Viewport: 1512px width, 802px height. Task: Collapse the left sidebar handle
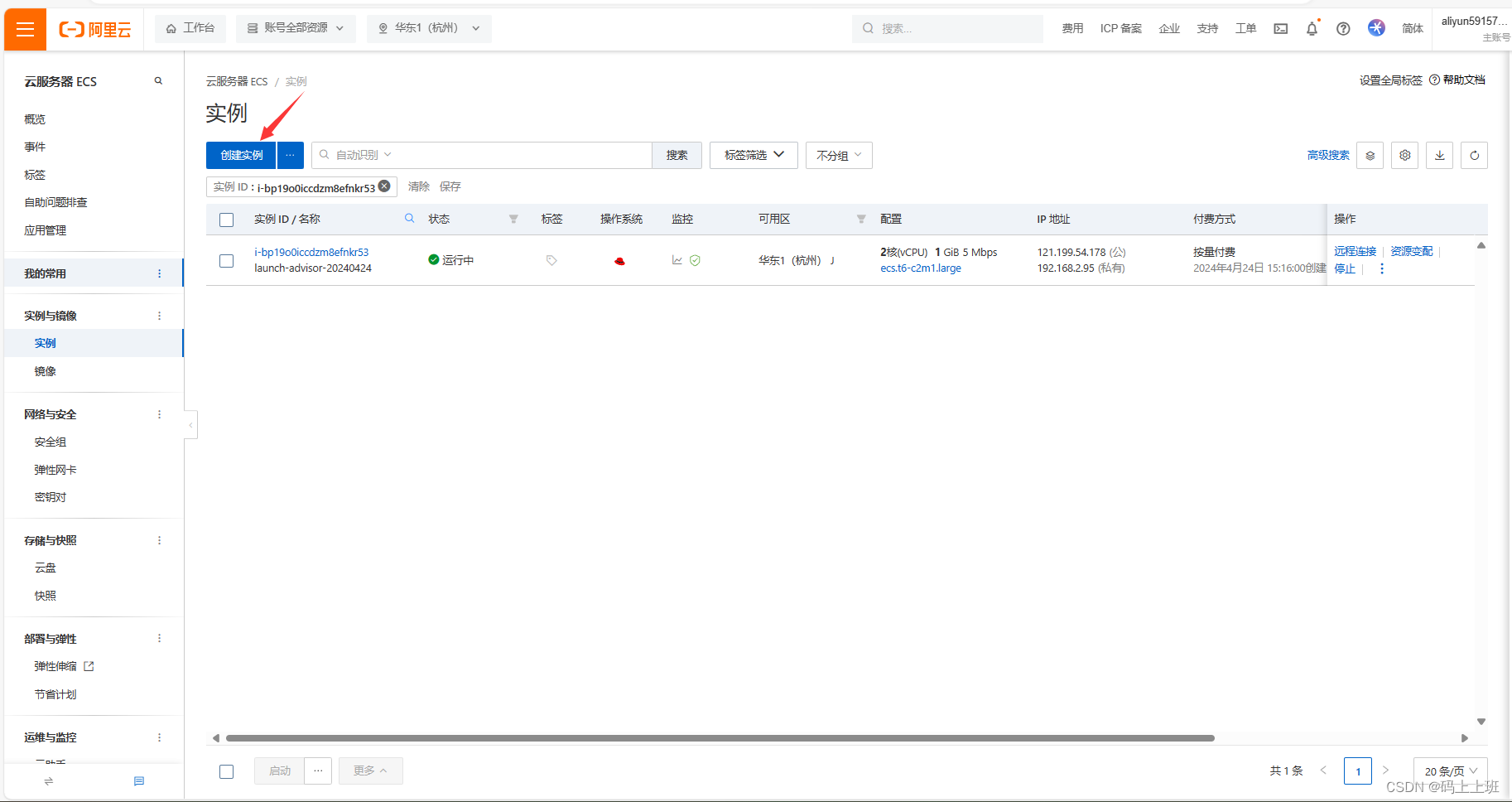[190, 425]
